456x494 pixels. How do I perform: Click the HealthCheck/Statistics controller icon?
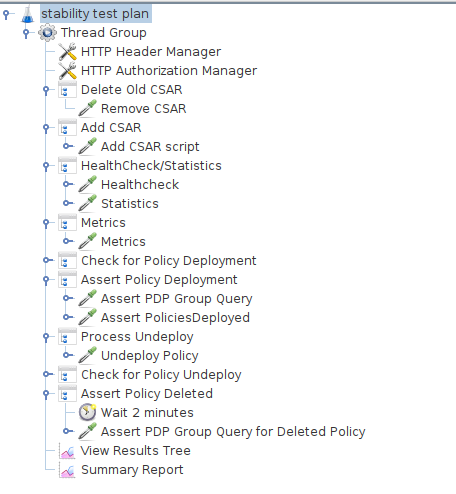(67, 166)
